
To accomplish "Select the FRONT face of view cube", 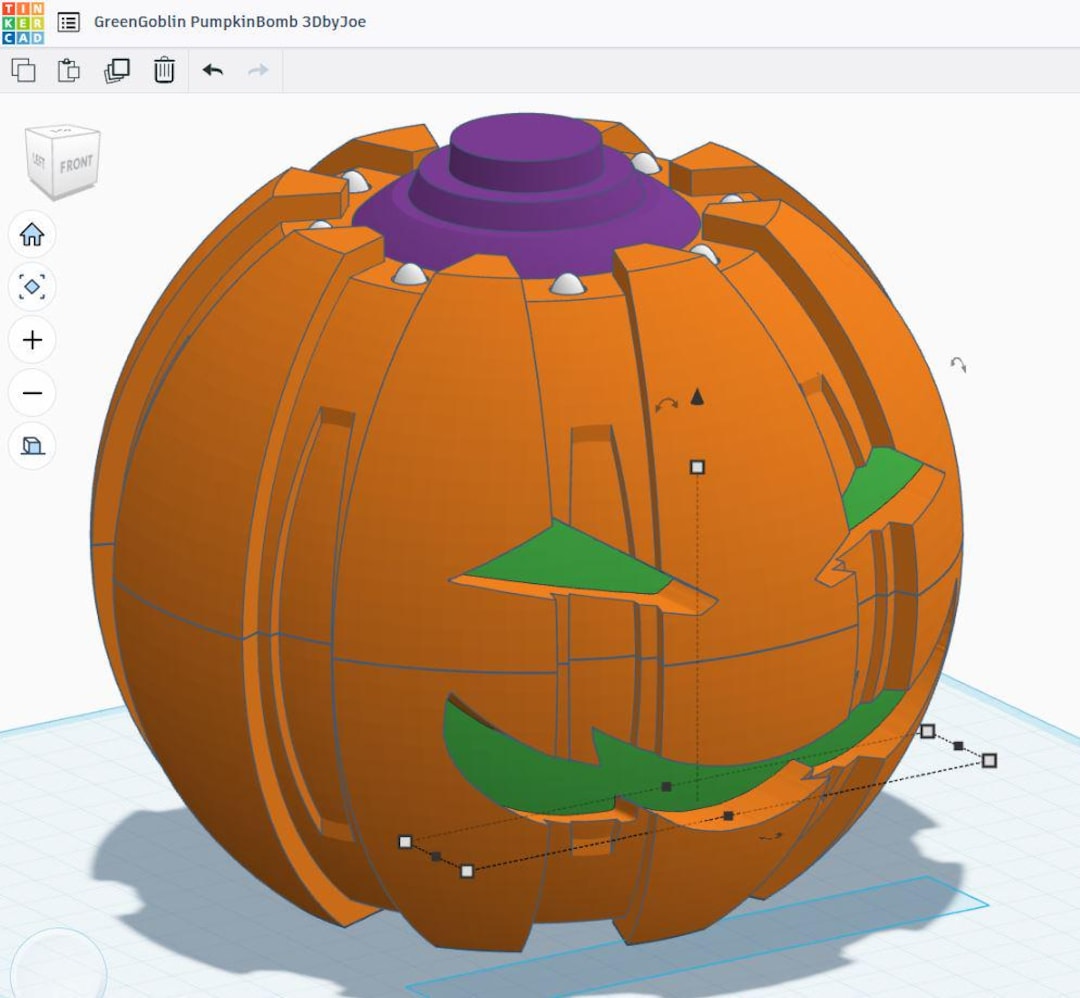I will point(77,165).
